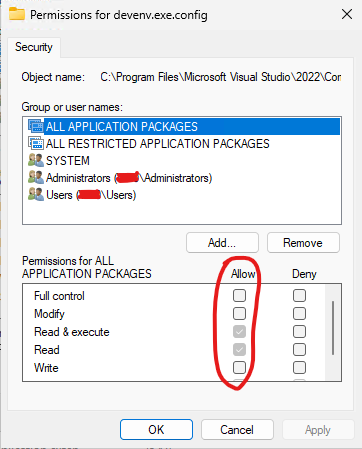Tick Deny checkbox for Read & execute
The height and width of the screenshot is (449, 362).
point(299,331)
